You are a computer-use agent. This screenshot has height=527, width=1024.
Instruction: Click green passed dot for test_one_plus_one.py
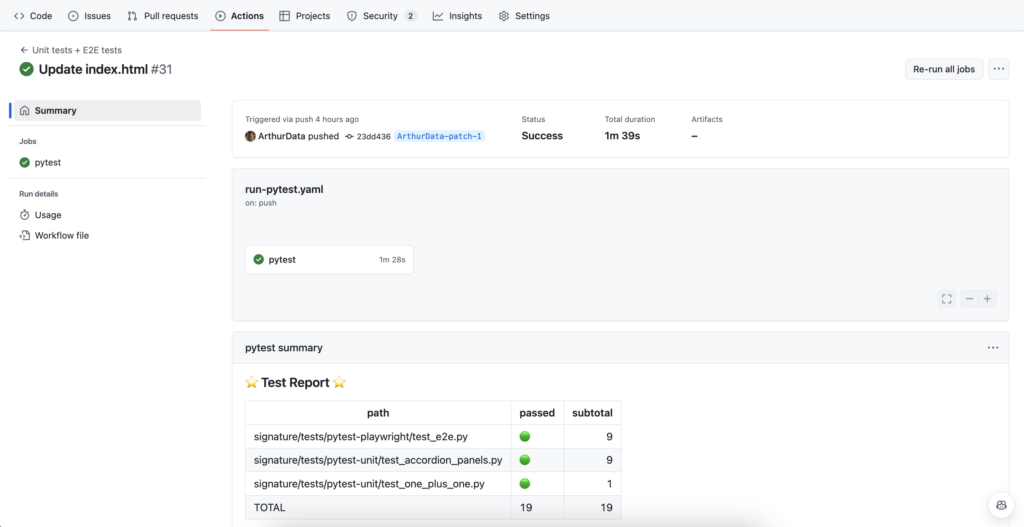(525, 484)
